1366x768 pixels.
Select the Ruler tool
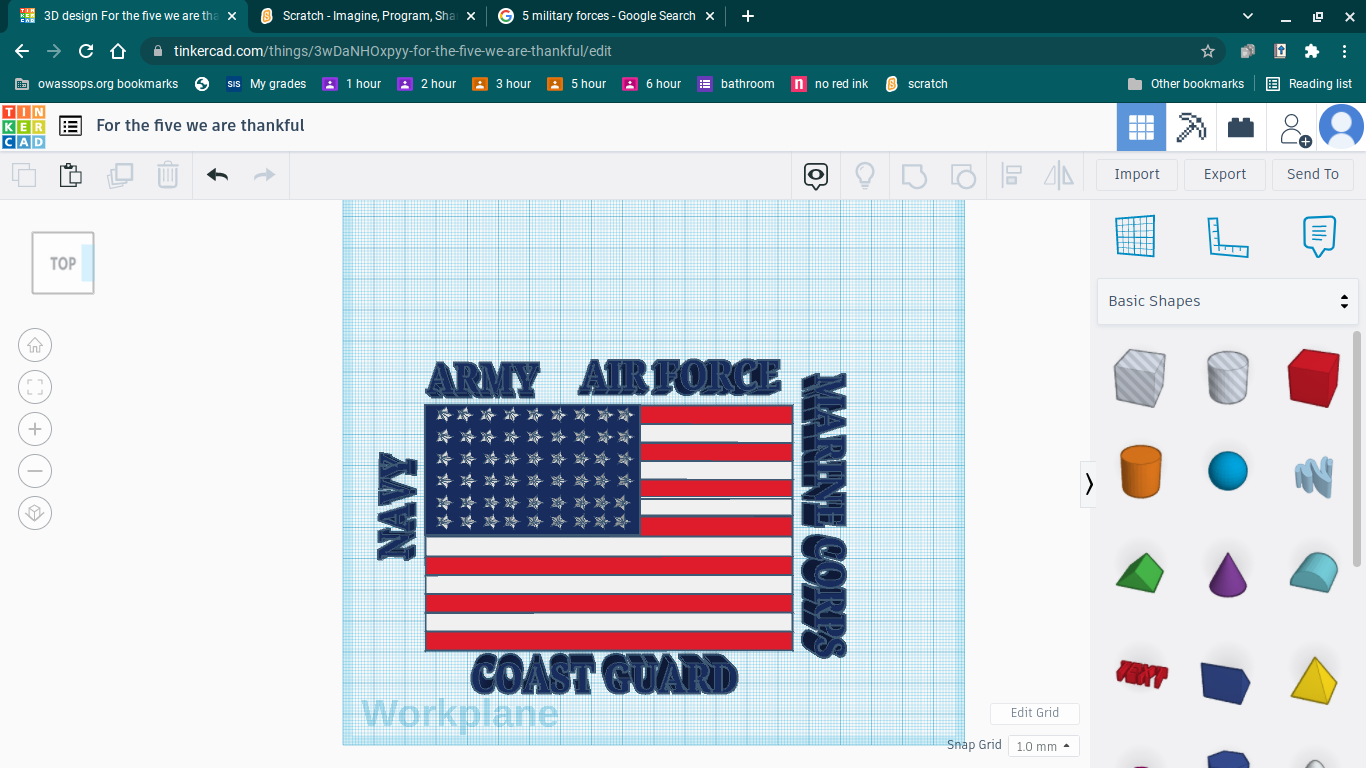tap(1227, 237)
